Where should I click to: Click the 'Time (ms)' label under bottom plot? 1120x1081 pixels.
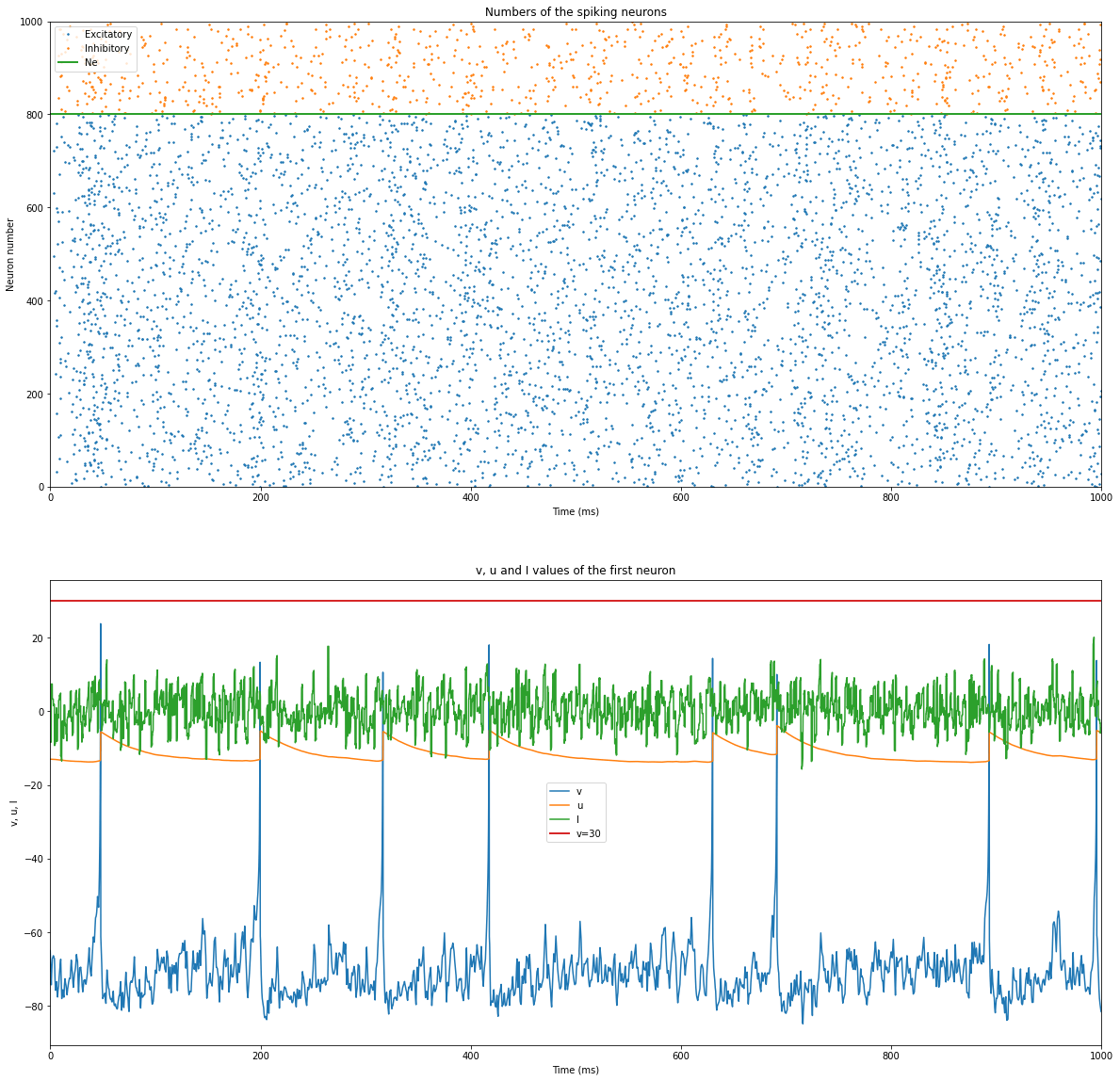[575, 1070]
